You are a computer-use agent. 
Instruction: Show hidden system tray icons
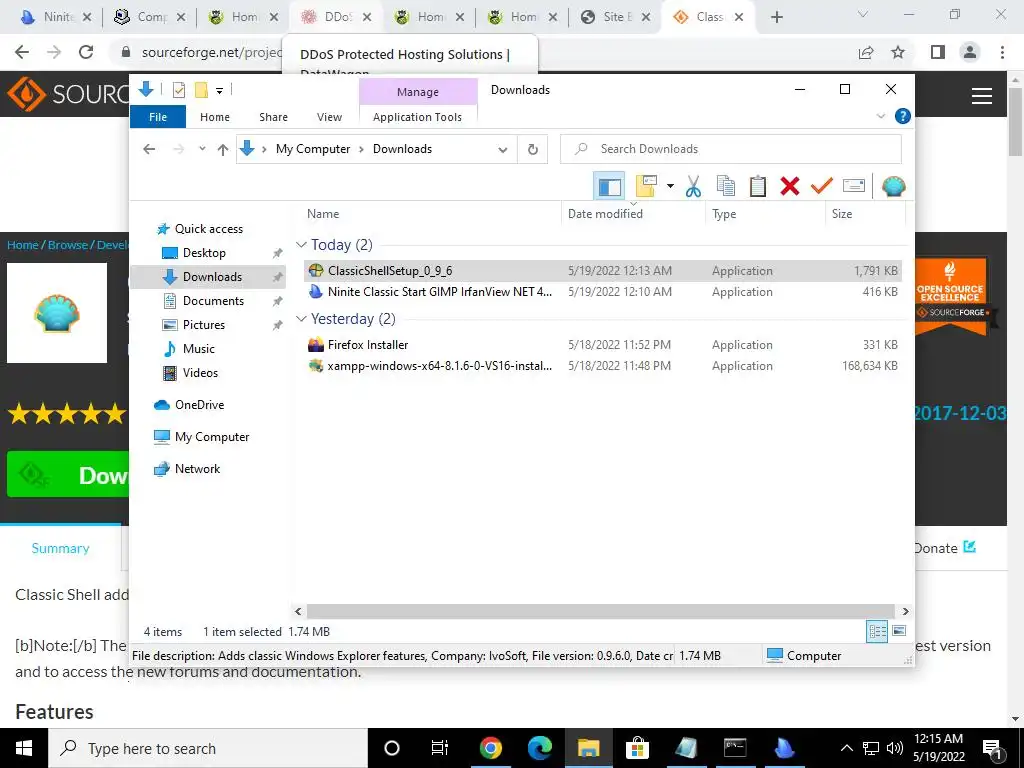pos(846,748)
